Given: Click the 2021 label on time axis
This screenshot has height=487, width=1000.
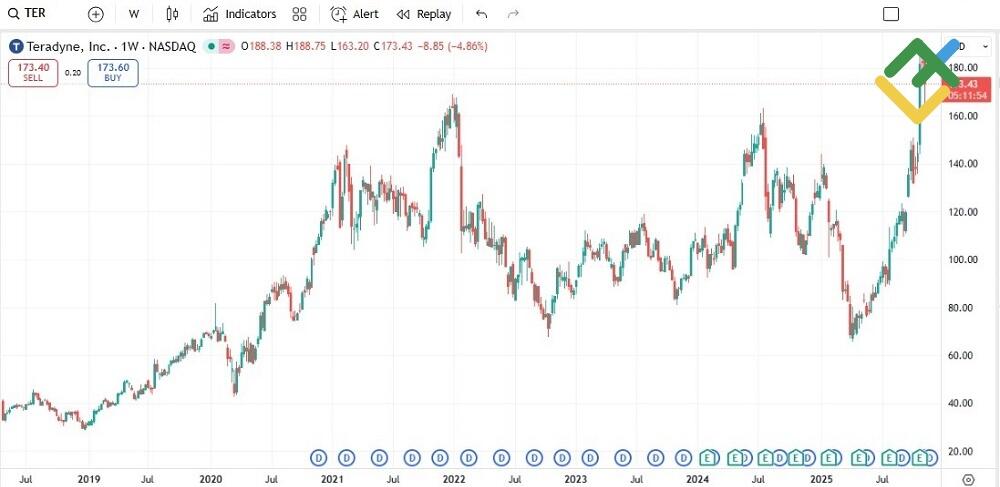Looking at the screenshot, I should 332,478.
